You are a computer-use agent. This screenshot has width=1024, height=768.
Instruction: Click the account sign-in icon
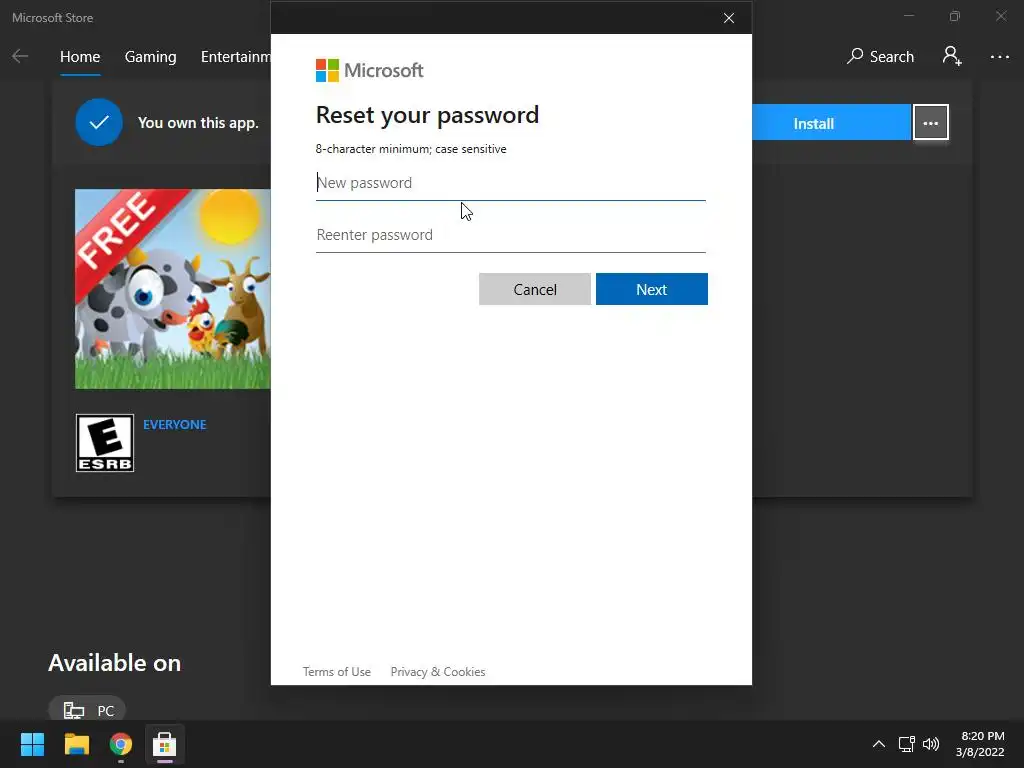pos(952,56)
